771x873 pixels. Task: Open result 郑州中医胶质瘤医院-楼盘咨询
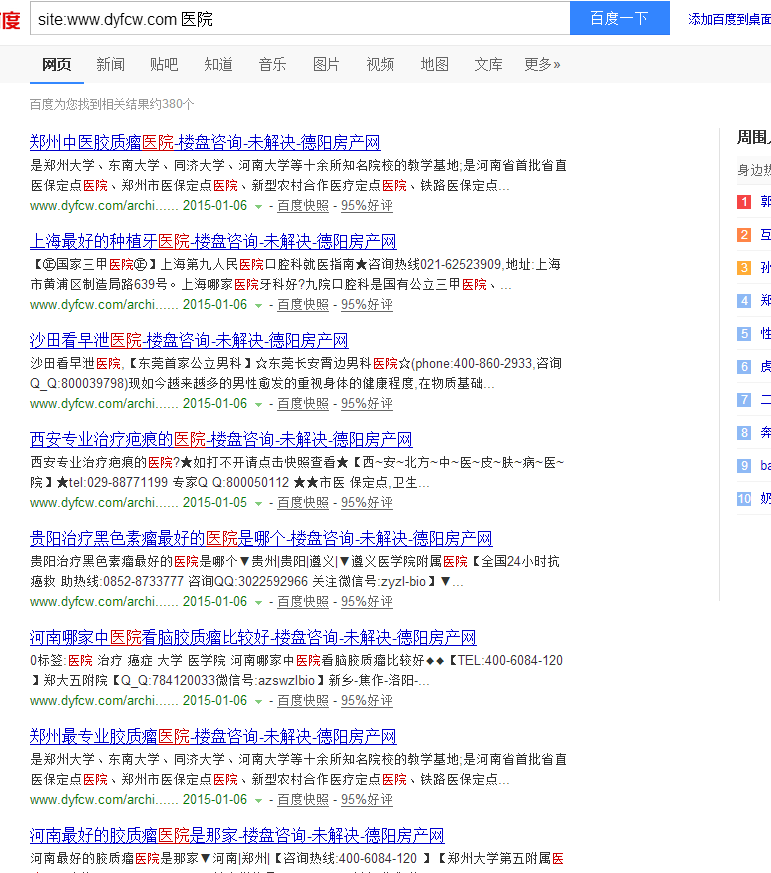click(x=205, y=143)
